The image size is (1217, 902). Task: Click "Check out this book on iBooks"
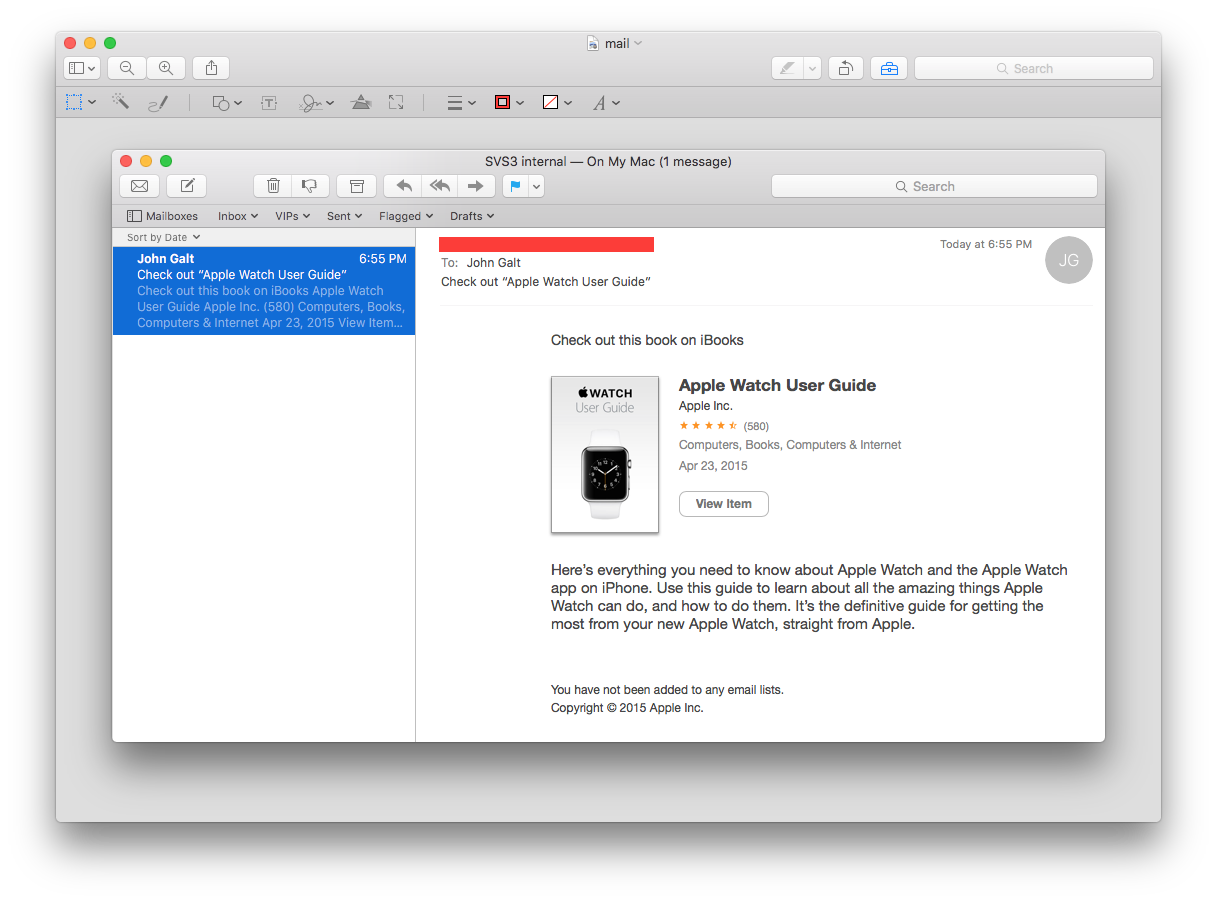click(x=647, y=340)
